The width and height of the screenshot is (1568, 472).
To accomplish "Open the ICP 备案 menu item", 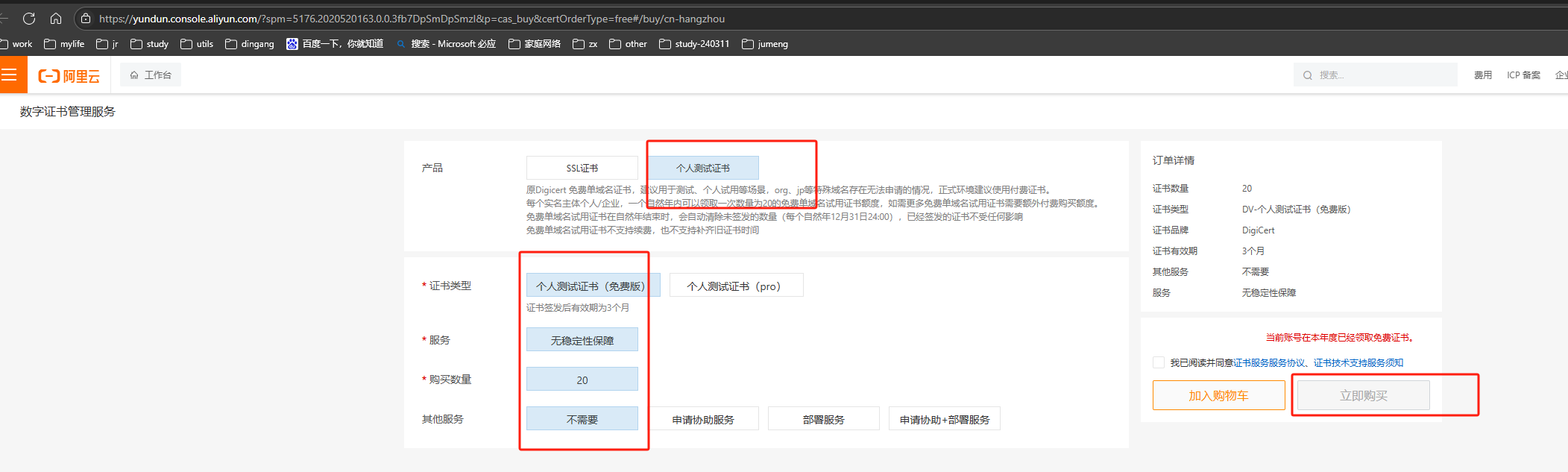I will (x=1523, y=75).
